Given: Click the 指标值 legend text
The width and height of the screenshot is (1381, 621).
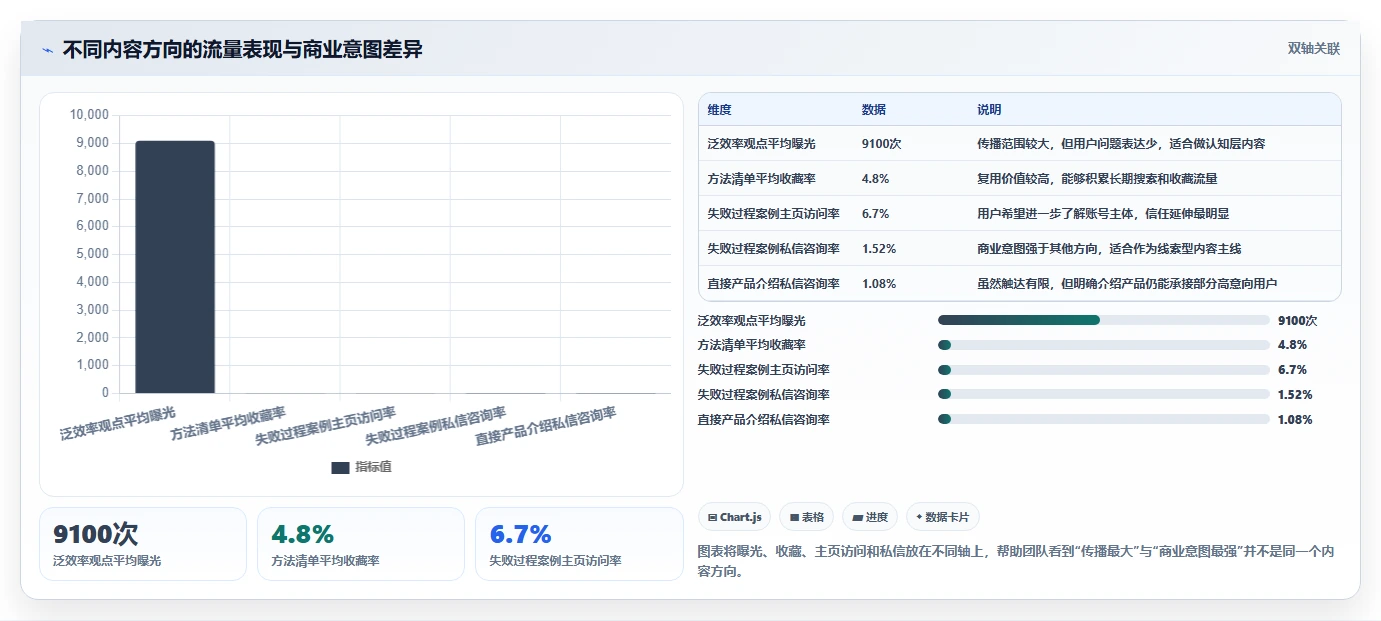Looking at the screenshot, I should (x=373, y=467).
